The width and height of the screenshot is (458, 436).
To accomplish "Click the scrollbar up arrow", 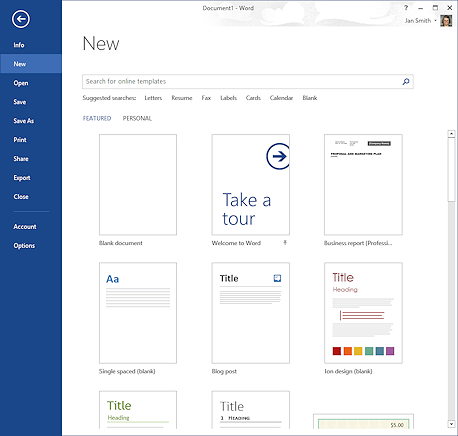I will (x=451, y=134).
